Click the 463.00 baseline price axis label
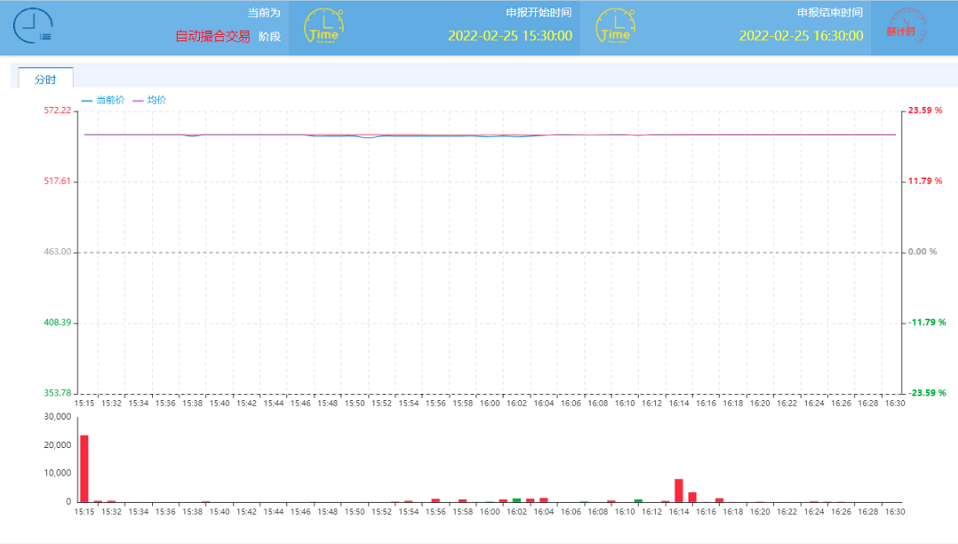958x544 pixels. point(57,252)
